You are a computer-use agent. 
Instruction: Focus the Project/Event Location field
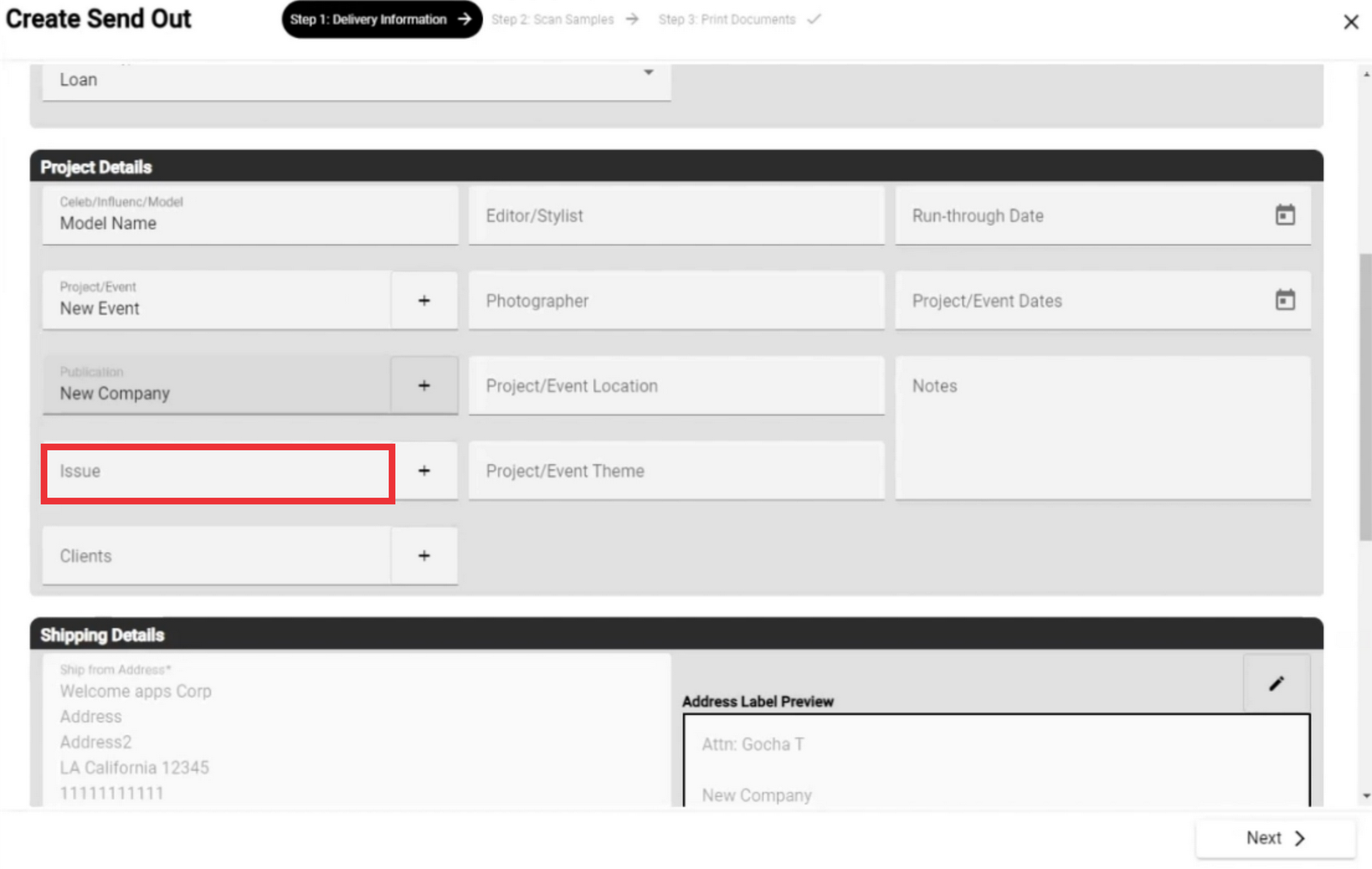676,386
